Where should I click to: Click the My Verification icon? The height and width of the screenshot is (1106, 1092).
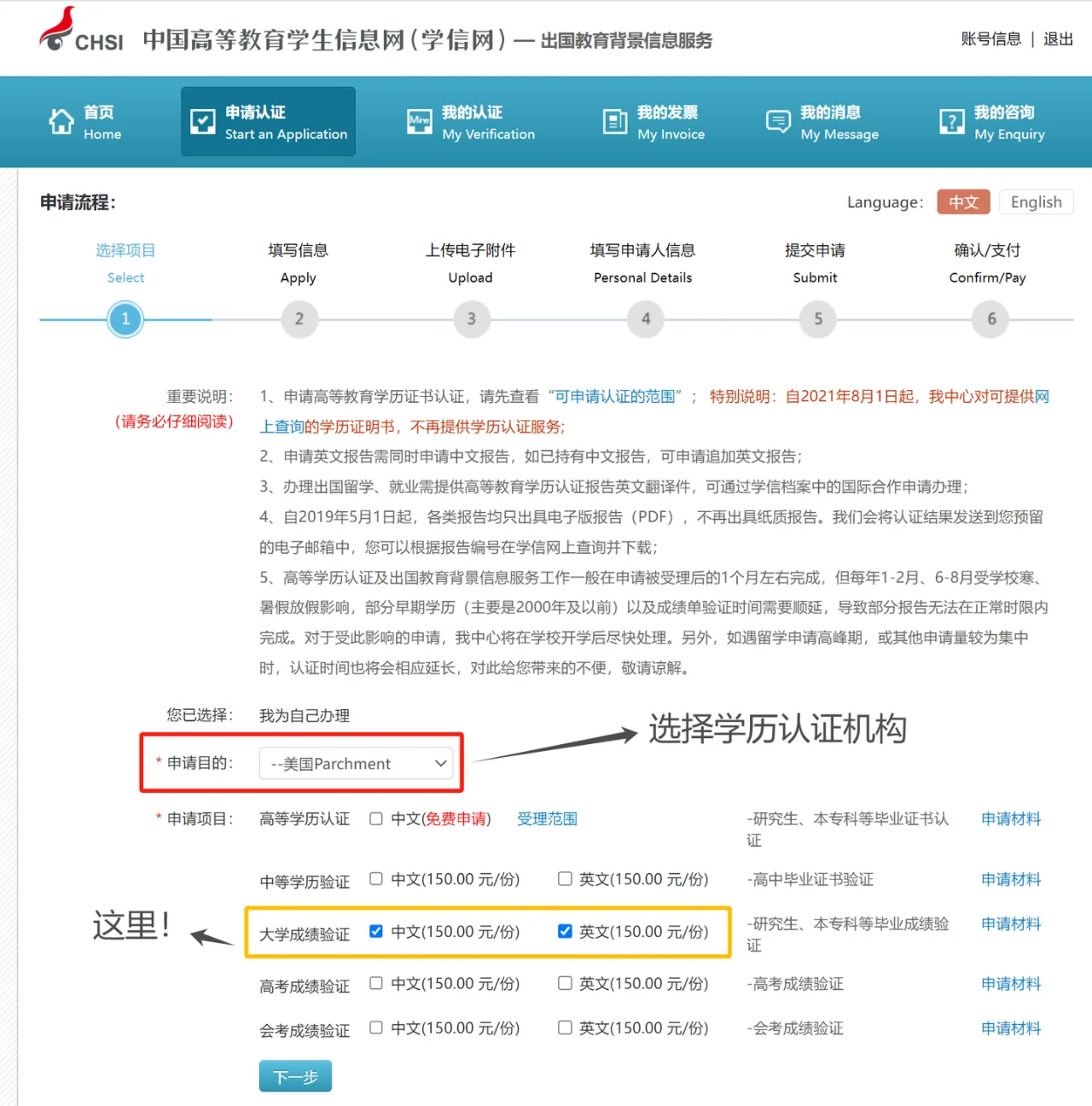pos(419,122)
